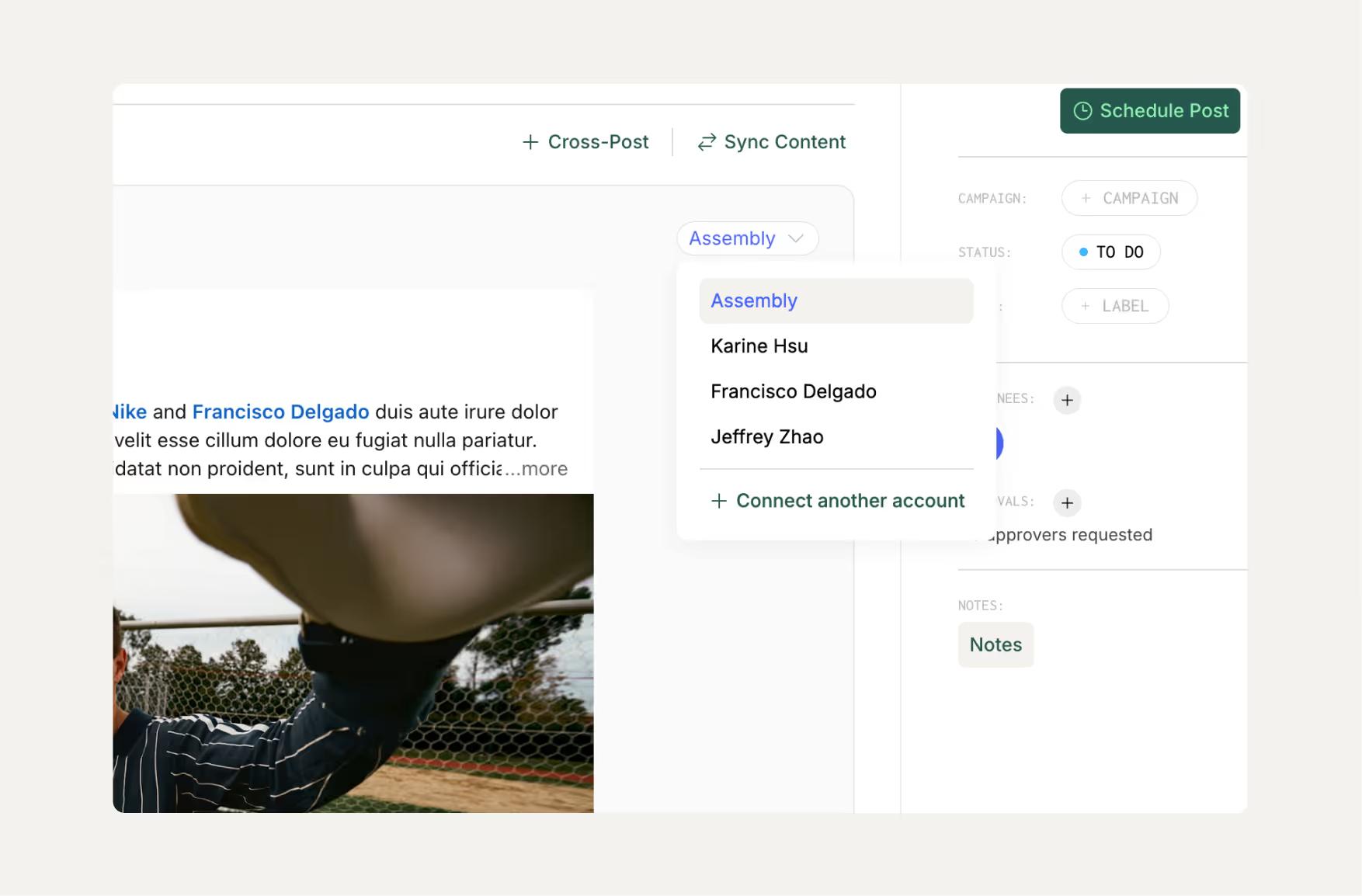Open the Francisco Delgado mention link
This screenshot has height=896, width=1362.
280,412
